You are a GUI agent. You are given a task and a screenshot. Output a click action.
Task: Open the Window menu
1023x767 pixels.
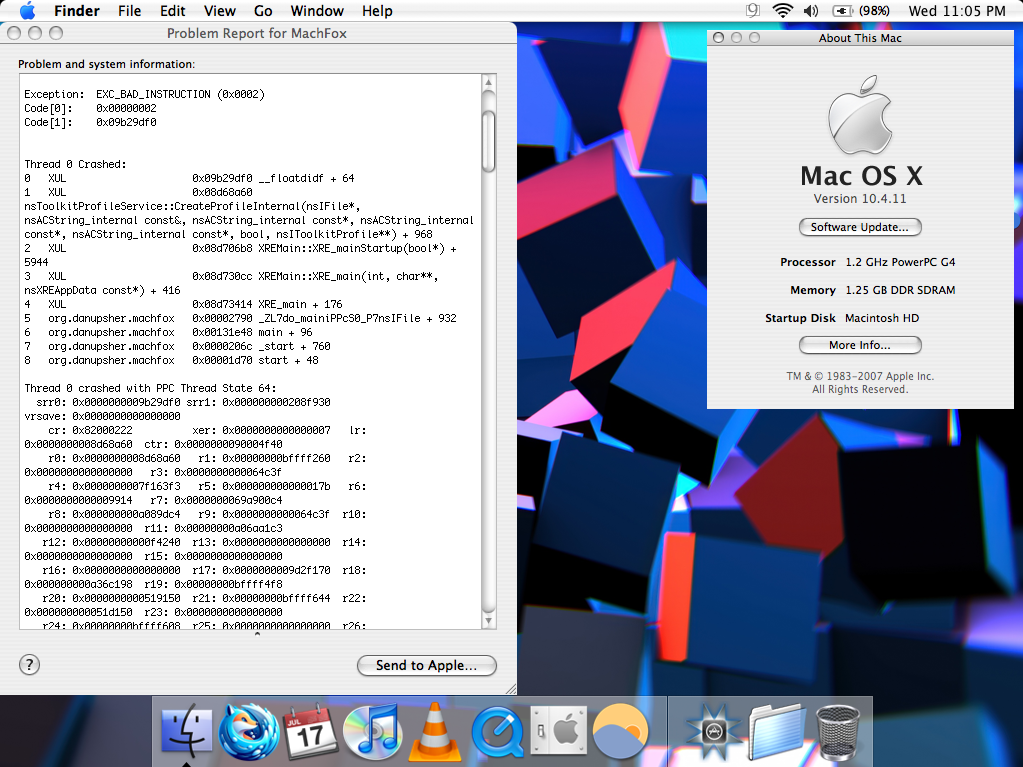click(x=316, y=10)
